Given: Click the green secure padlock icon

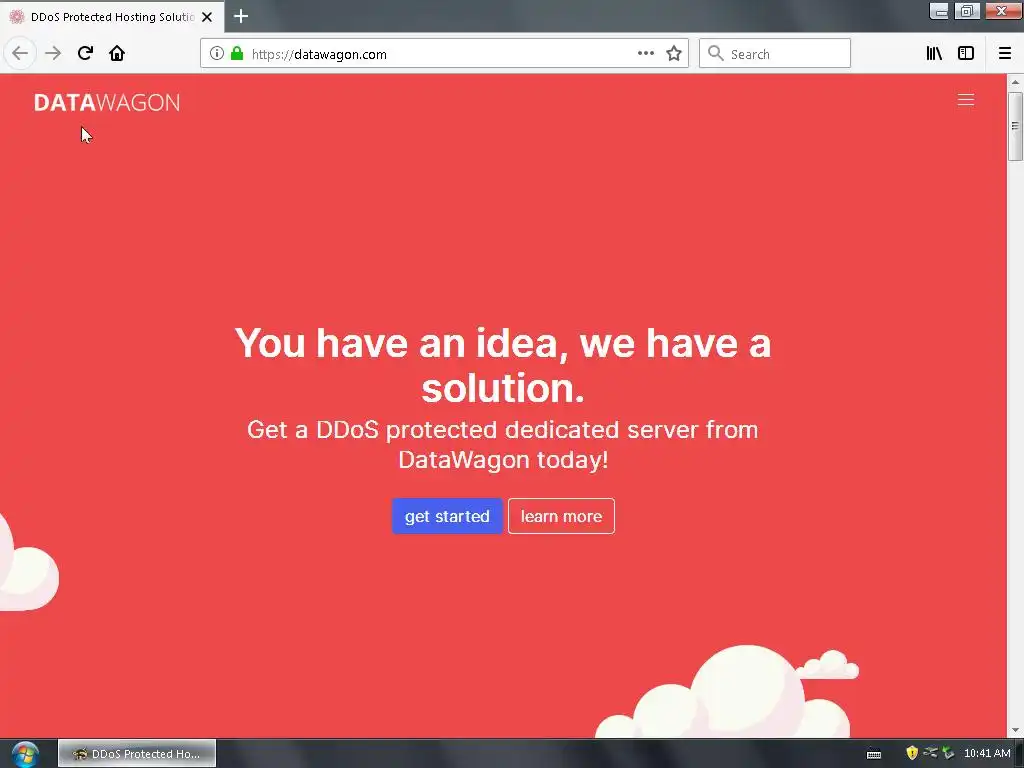Looking at the screenshot, I should pos(237,54).
